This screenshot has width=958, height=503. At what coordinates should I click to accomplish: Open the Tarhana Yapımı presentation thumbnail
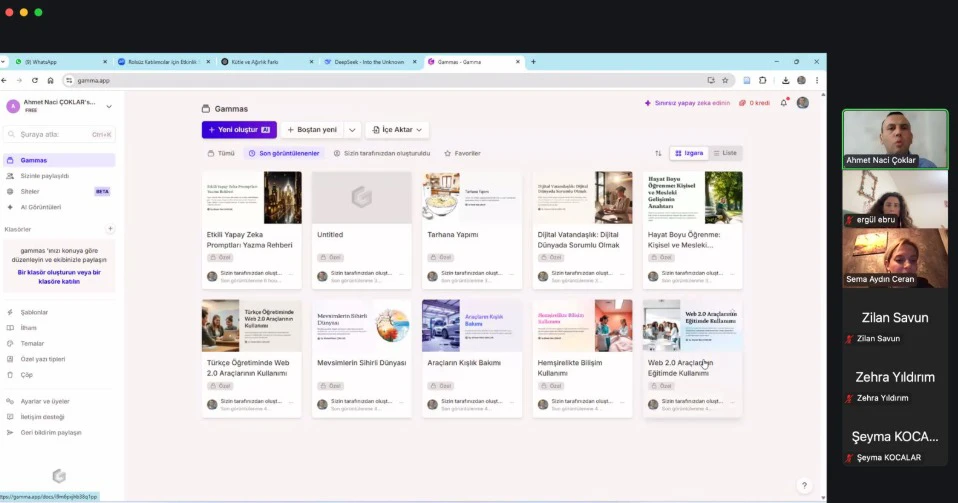click(471, 197)
